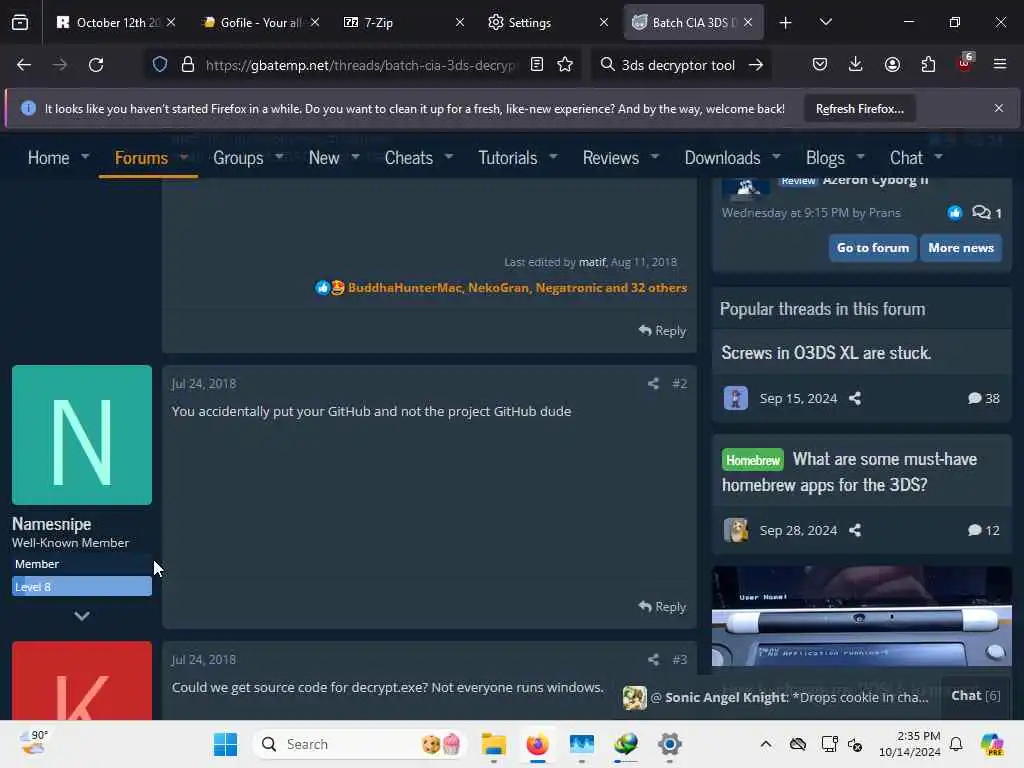Open the notification bell in taskbar
The image size is (1024, 768).
pyautogui.click(x=956, y=744)
